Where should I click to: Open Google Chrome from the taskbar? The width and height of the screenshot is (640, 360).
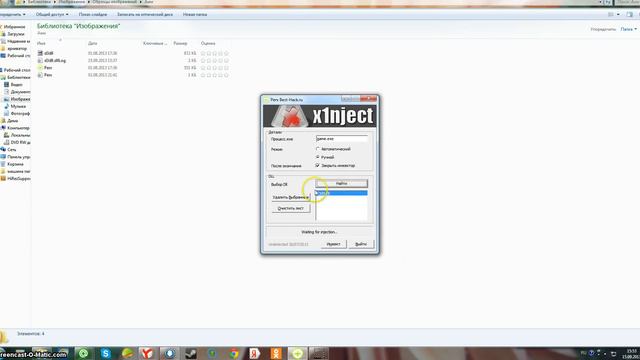pos(233,353)
